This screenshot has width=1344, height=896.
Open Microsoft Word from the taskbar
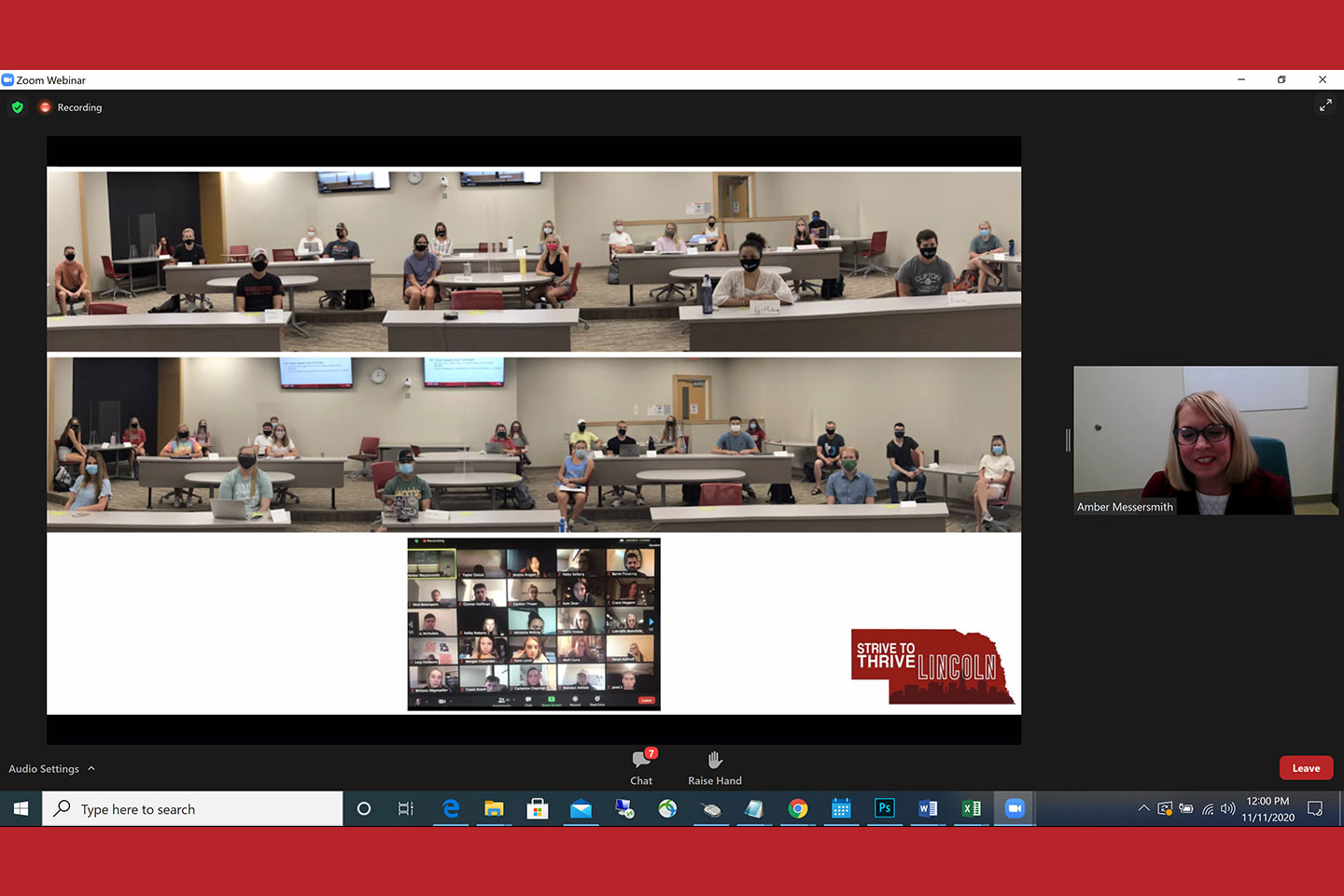pyautogui.click(x=928, y=808)
